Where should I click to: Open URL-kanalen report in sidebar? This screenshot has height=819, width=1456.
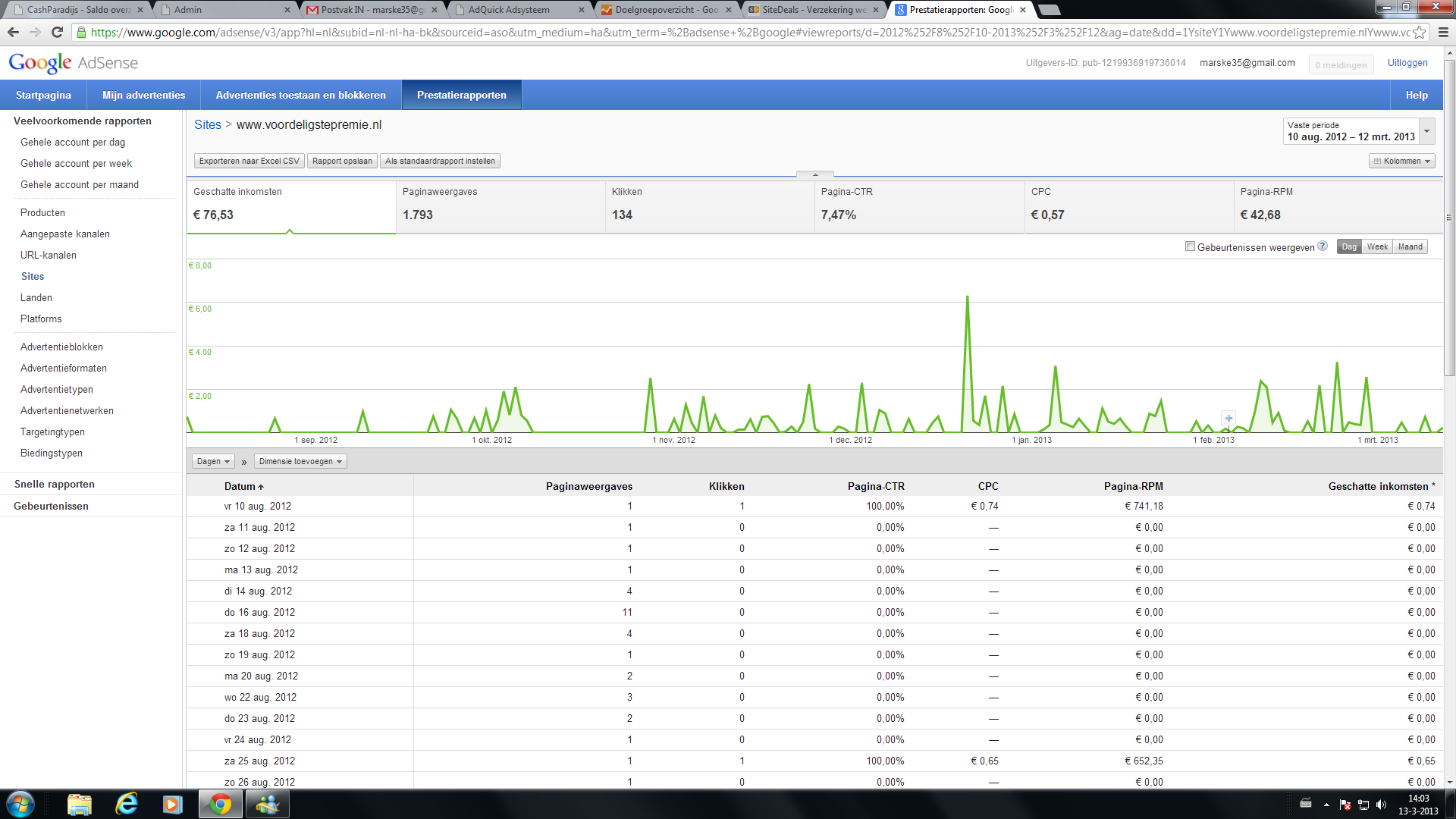point(49,255)
